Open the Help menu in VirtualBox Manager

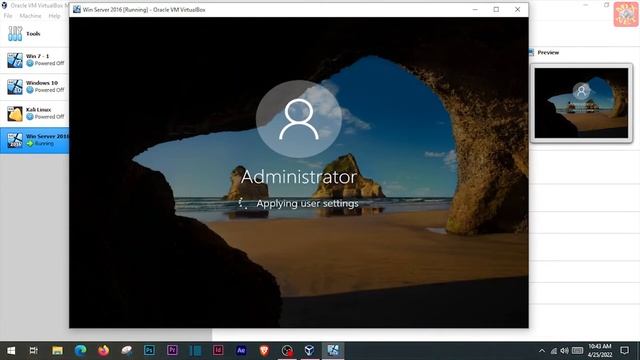pos(54,16)
